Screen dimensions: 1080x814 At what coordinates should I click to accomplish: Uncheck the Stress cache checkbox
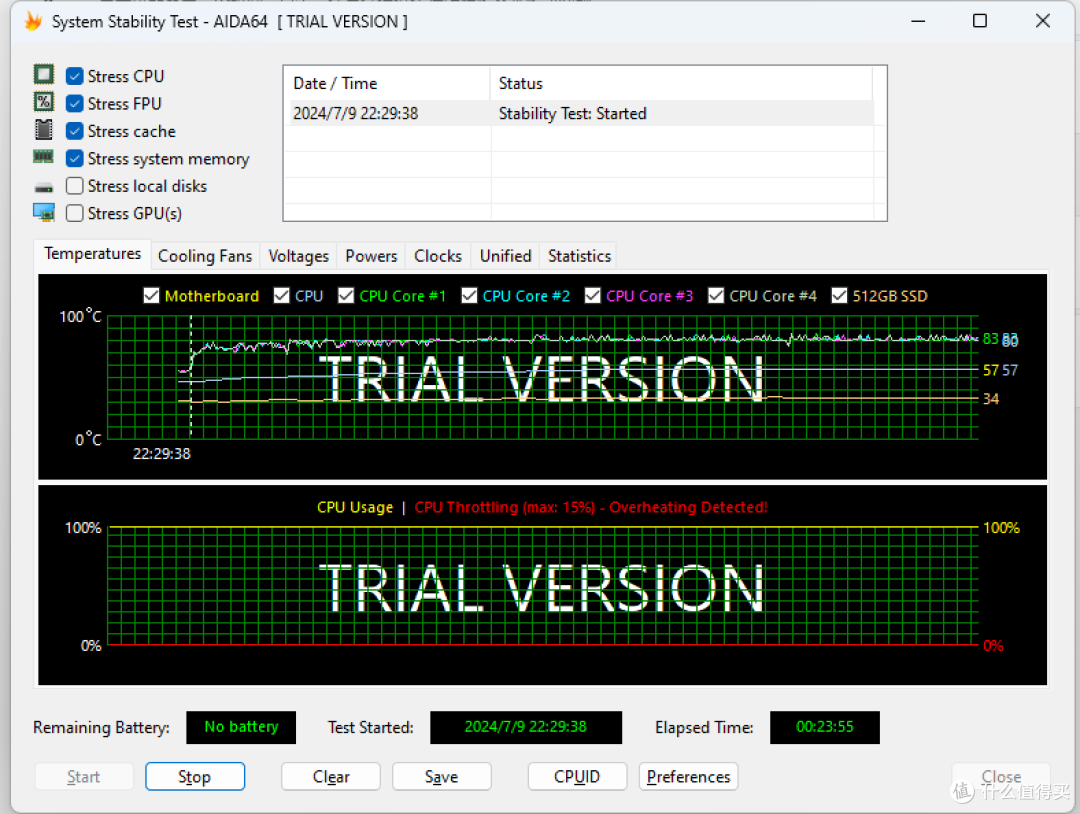[74, 131]
